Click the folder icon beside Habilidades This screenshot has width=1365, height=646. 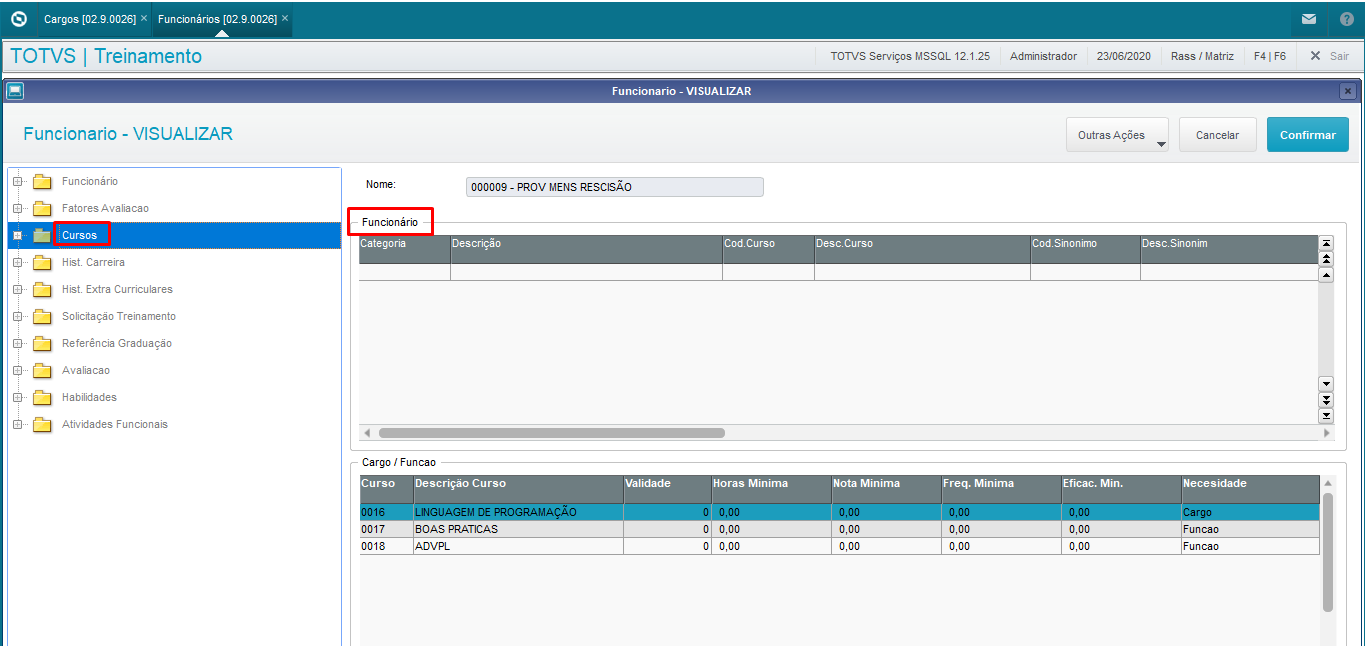pyautogui.click(x=42, y=397)
